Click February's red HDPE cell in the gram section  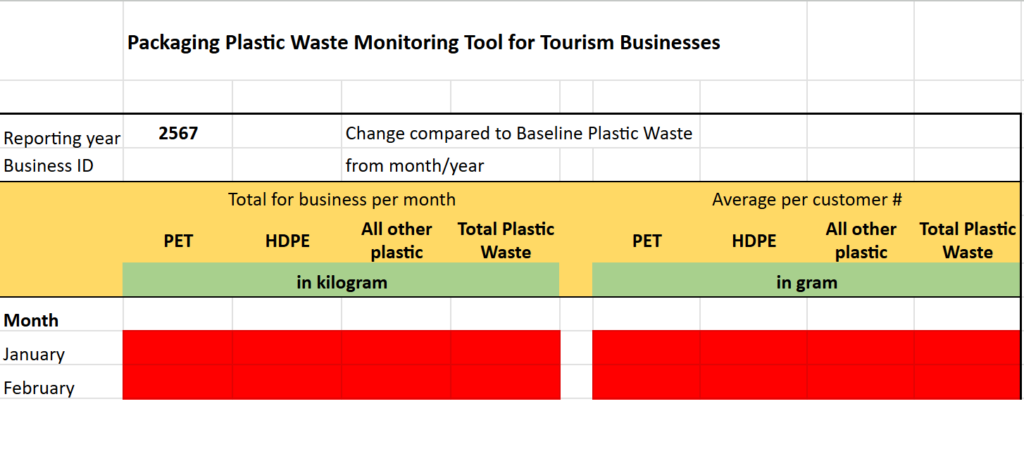(753, 383)
